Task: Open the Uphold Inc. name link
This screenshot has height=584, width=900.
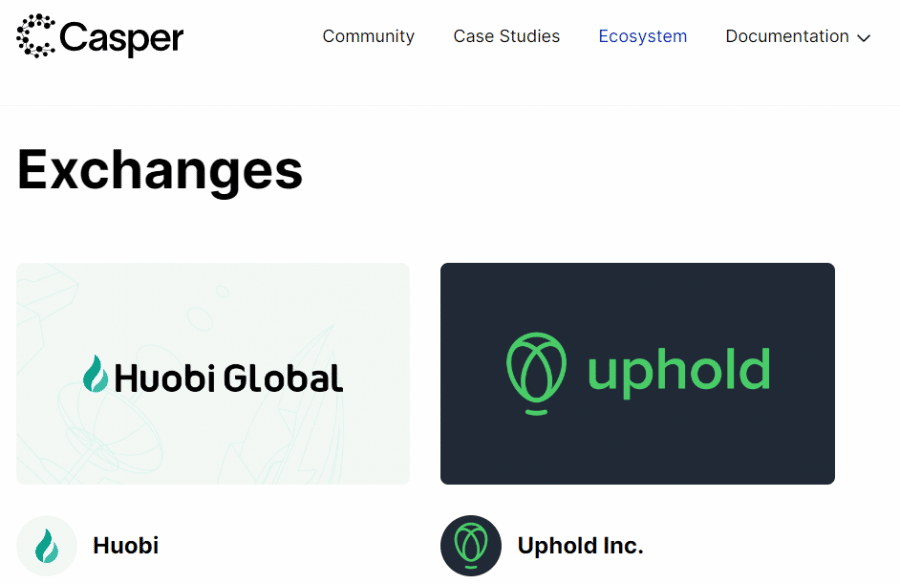Action: tap(580, 546)
